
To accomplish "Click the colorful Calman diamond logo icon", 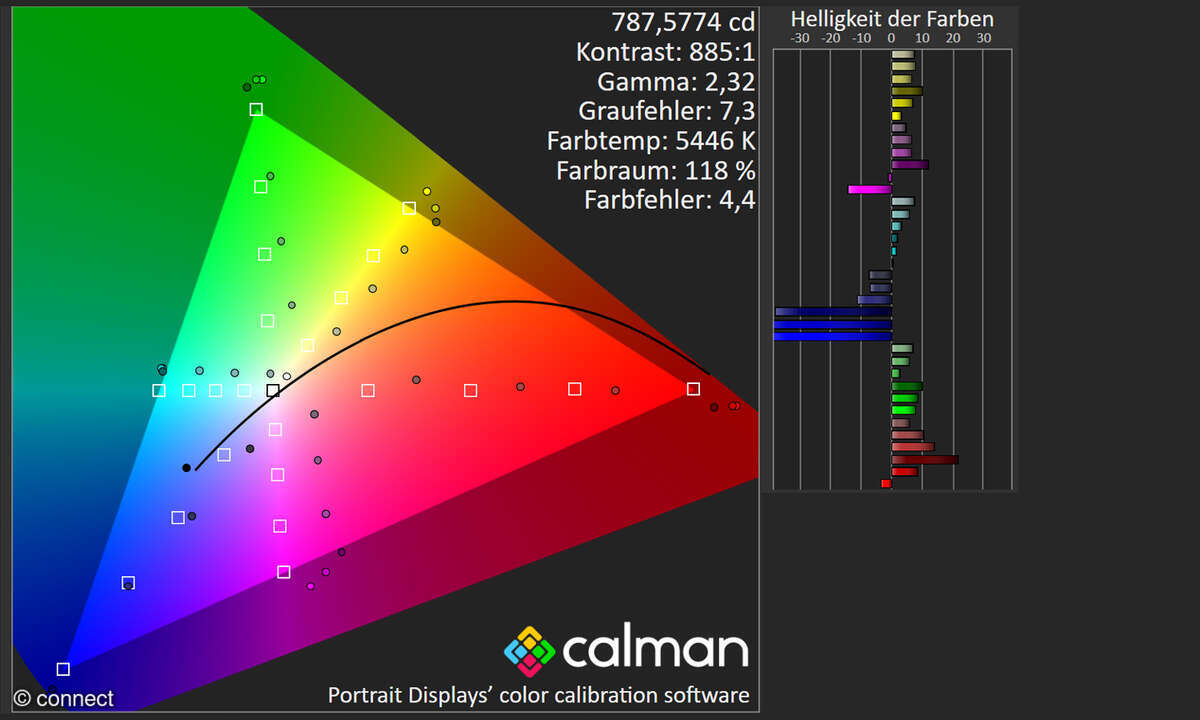I will 528,650.
